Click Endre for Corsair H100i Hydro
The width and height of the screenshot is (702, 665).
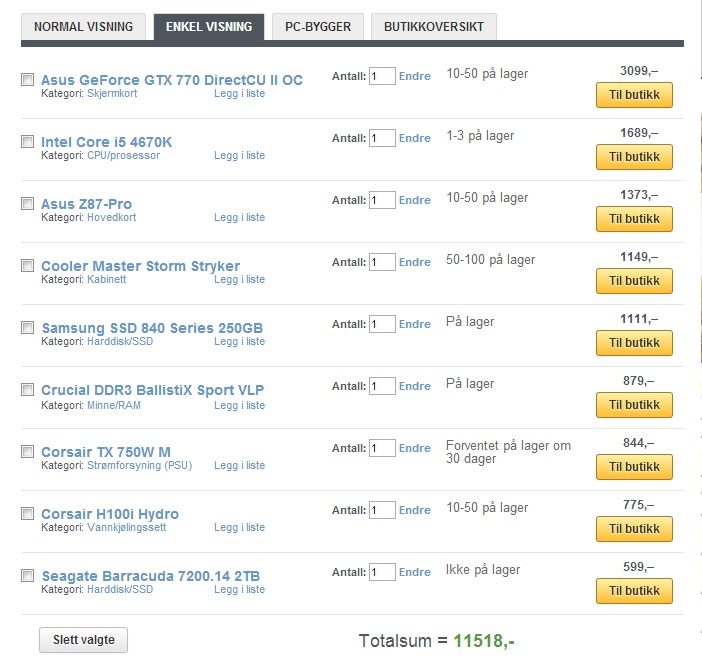click(415, 510)
